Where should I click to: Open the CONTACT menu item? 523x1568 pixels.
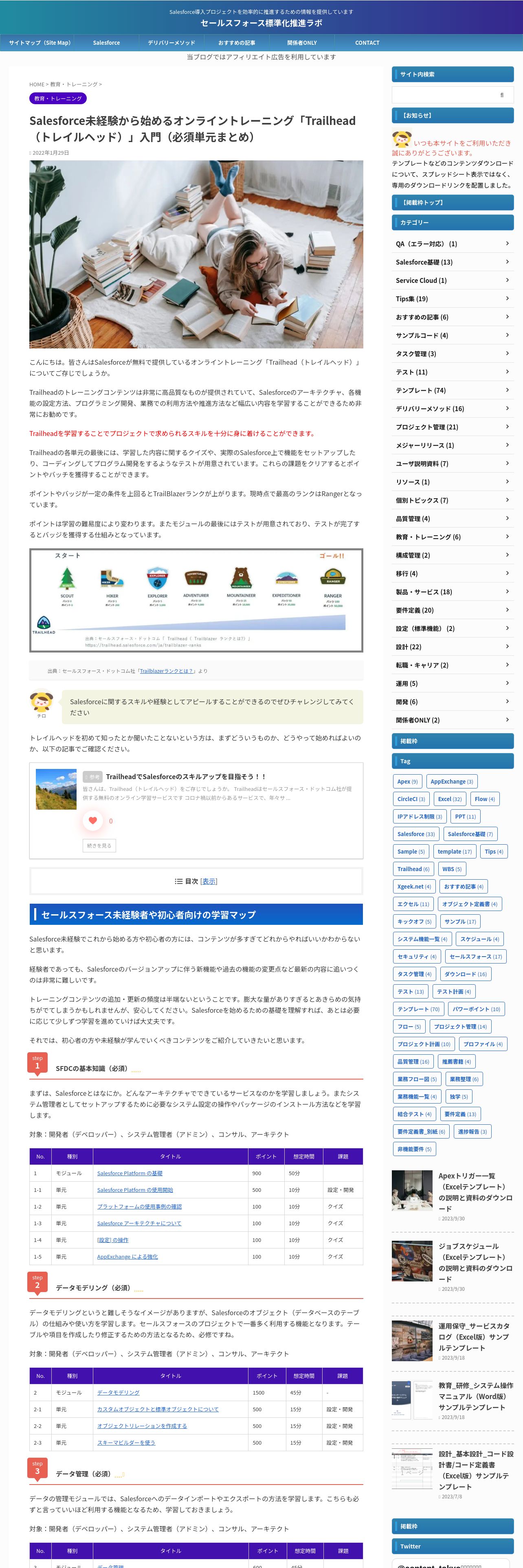click(x=367, y=43)
